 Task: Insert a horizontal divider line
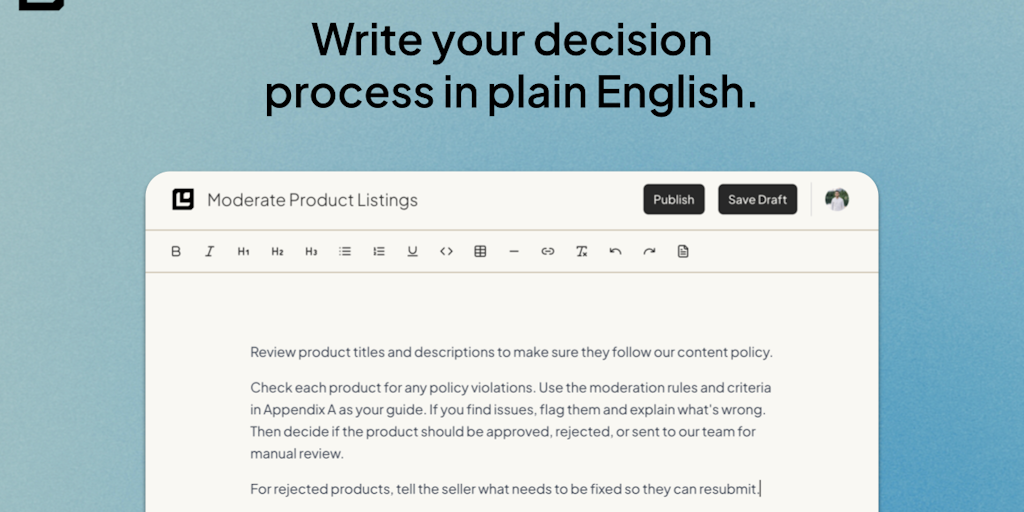(x=514, y=251)
